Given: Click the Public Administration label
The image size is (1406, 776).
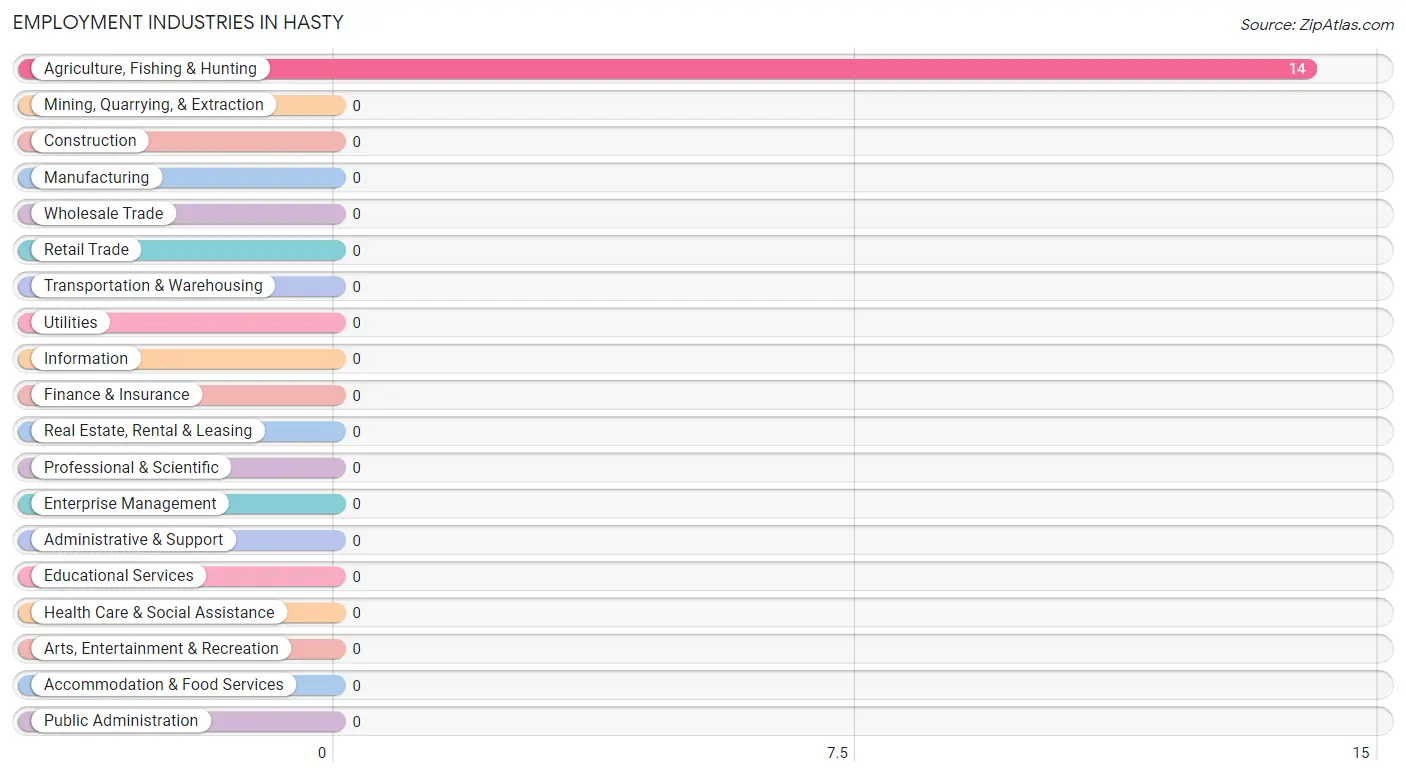Looking at the screenshot, I should coord(121,721).
